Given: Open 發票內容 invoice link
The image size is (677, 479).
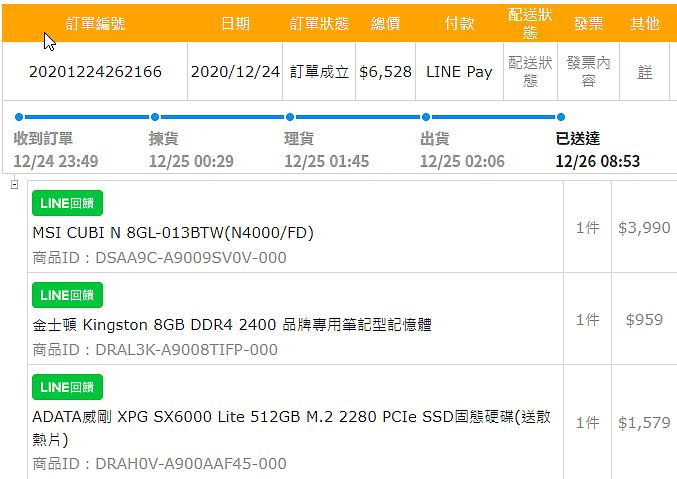Looking at the screenshot, I should point(588,71).
